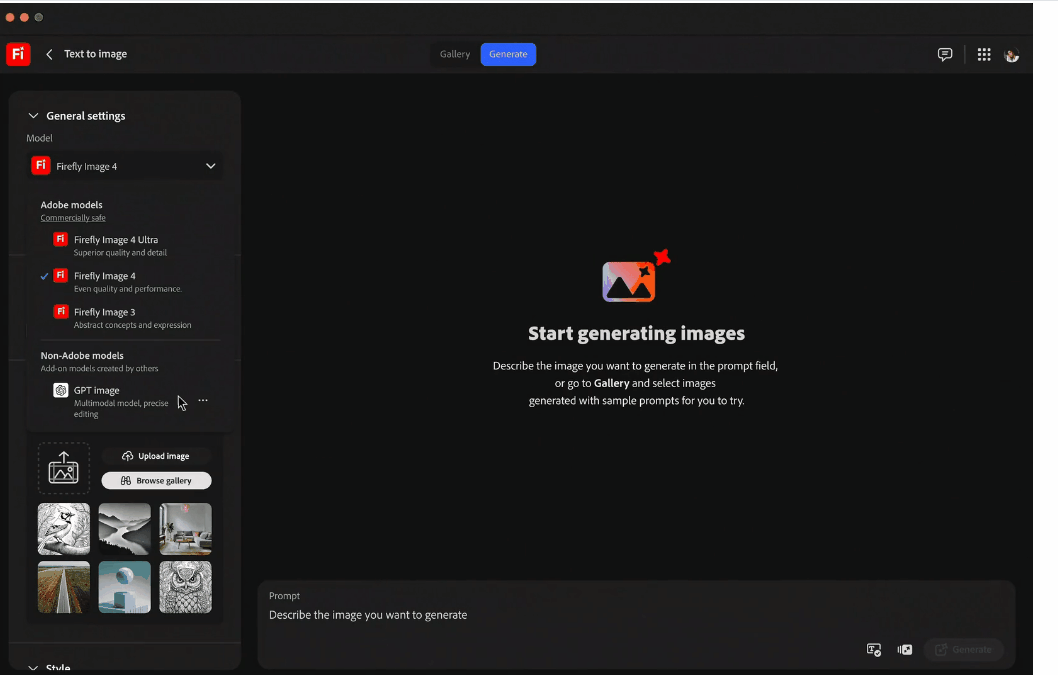Select the checked Firefly Image 4 option
The height and width of the screenshot is (675, 1058).
pos(130,281)
